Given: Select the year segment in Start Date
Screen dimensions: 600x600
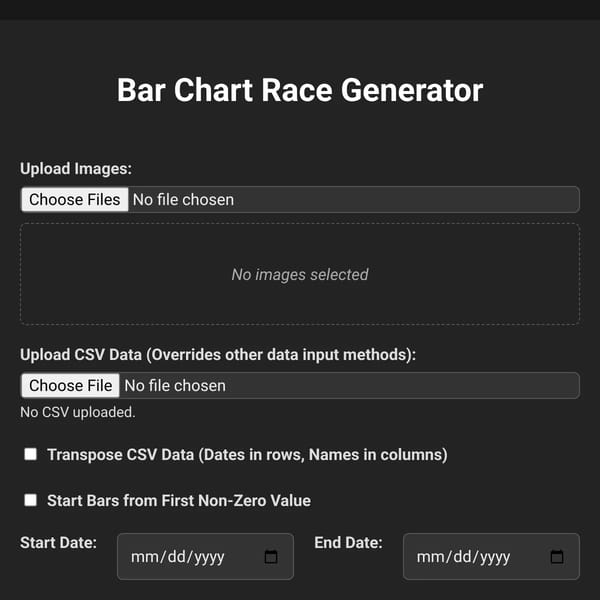Looking at the screenshot, I should coord(209,558).
